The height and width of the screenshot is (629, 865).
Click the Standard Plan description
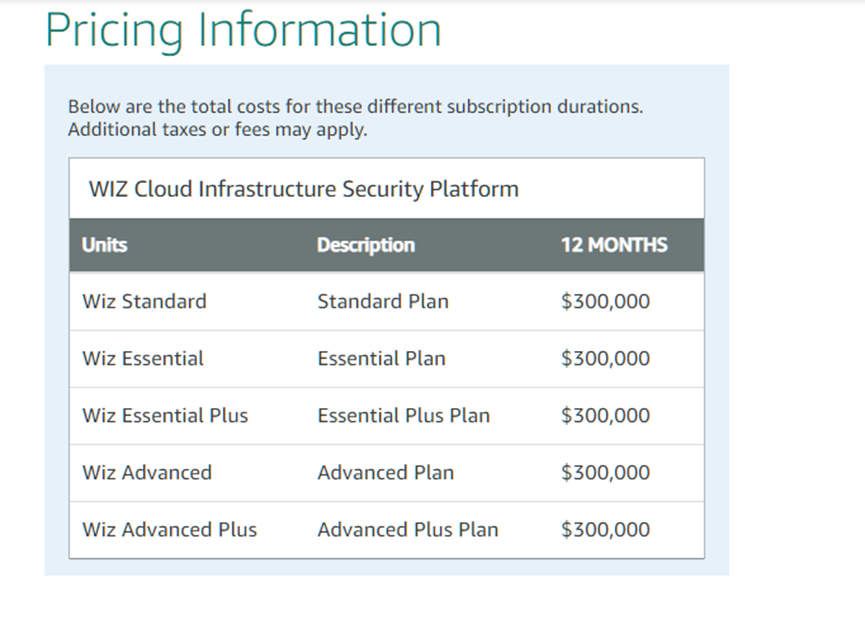pos(383,301)
